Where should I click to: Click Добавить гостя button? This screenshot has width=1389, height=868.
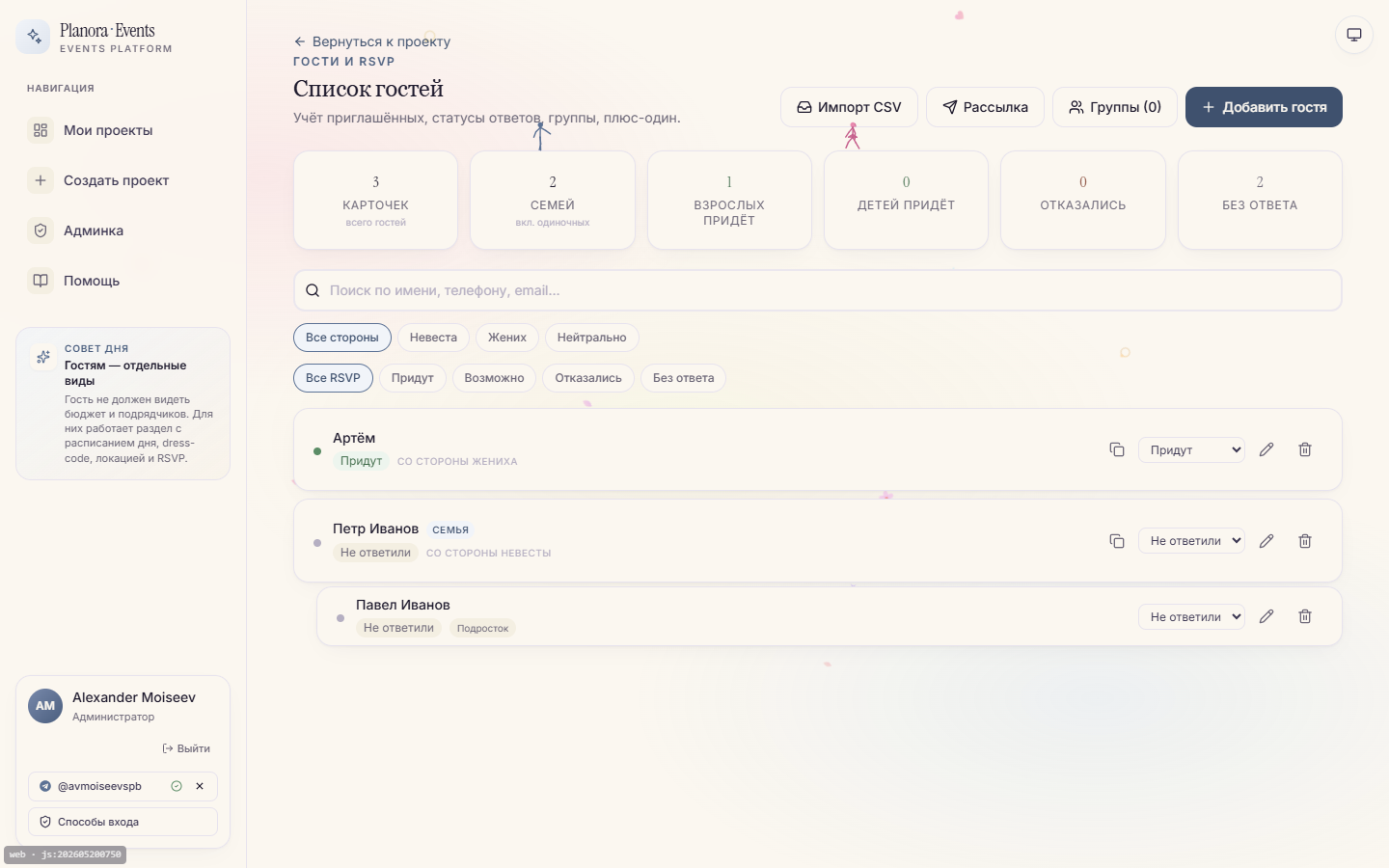(x=1264, y=107)
